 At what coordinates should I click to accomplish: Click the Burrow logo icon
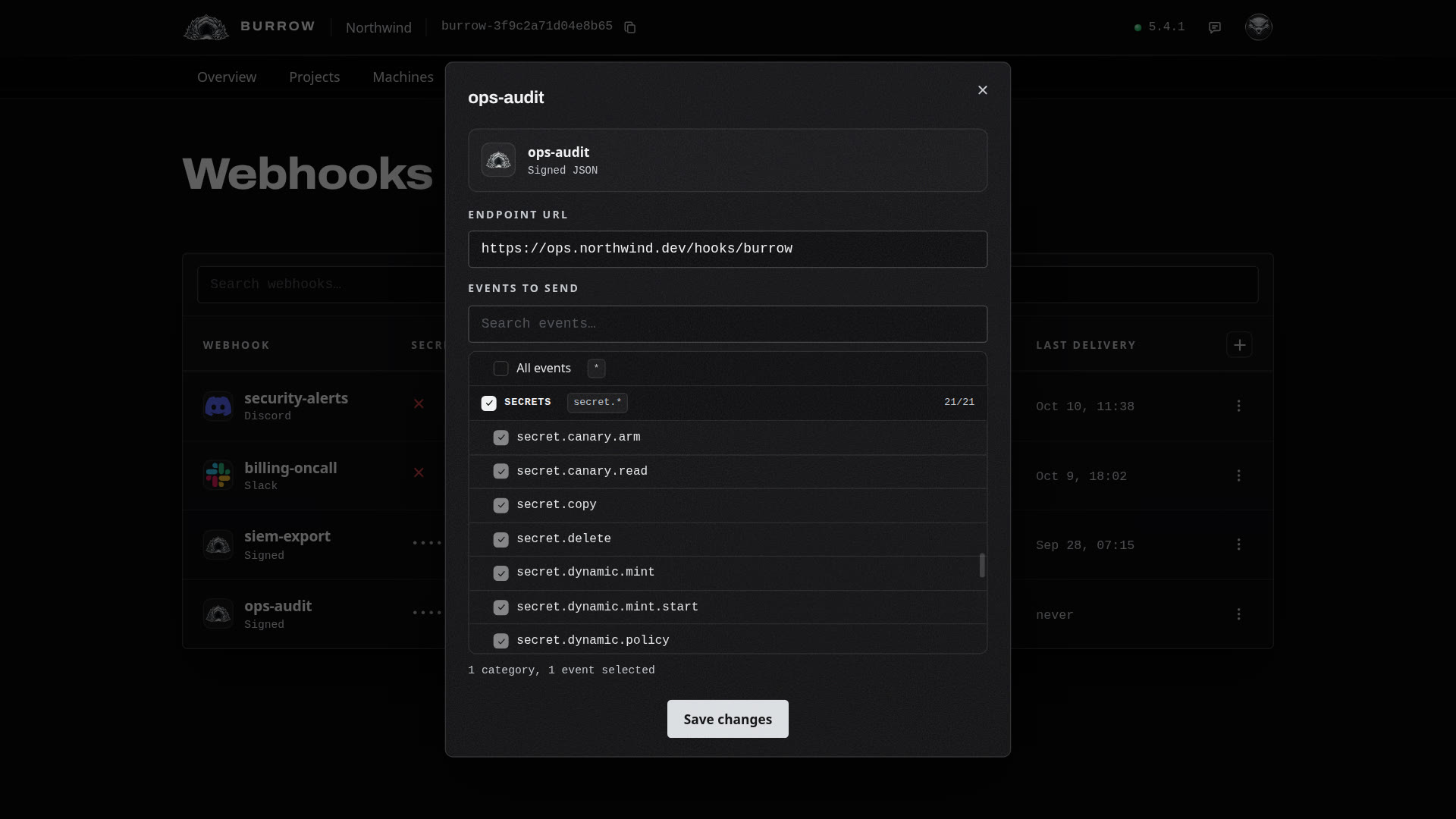(x=206, y=27)
